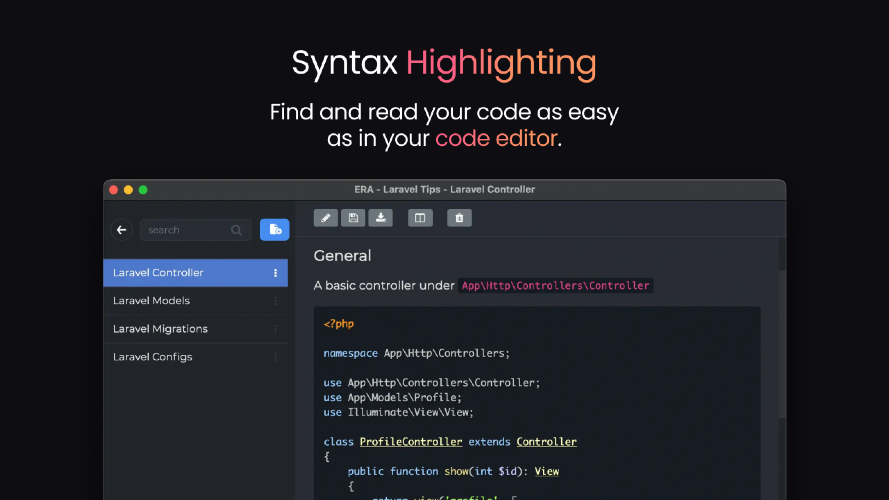Go back with the arrow button

point(121,230)
